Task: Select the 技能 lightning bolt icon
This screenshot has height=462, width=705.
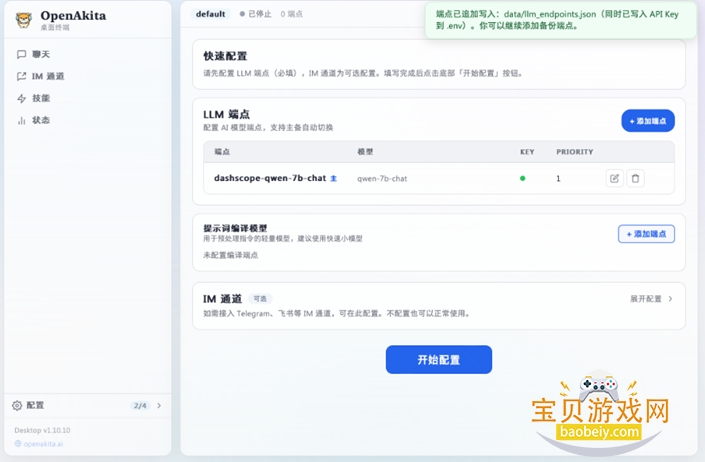Action: [x=22, y=98]
